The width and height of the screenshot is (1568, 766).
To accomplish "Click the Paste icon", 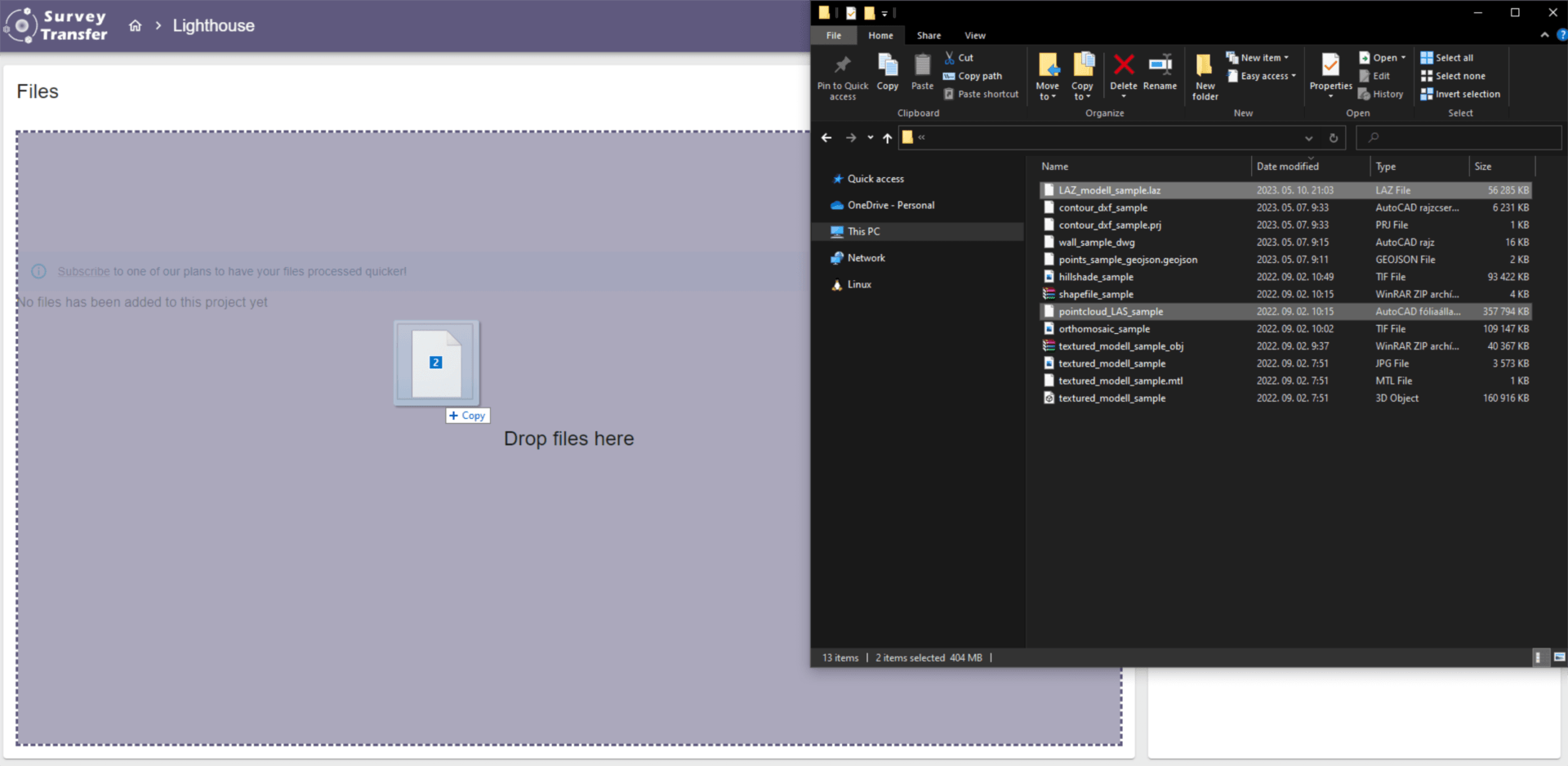I will tap(921, 72).
